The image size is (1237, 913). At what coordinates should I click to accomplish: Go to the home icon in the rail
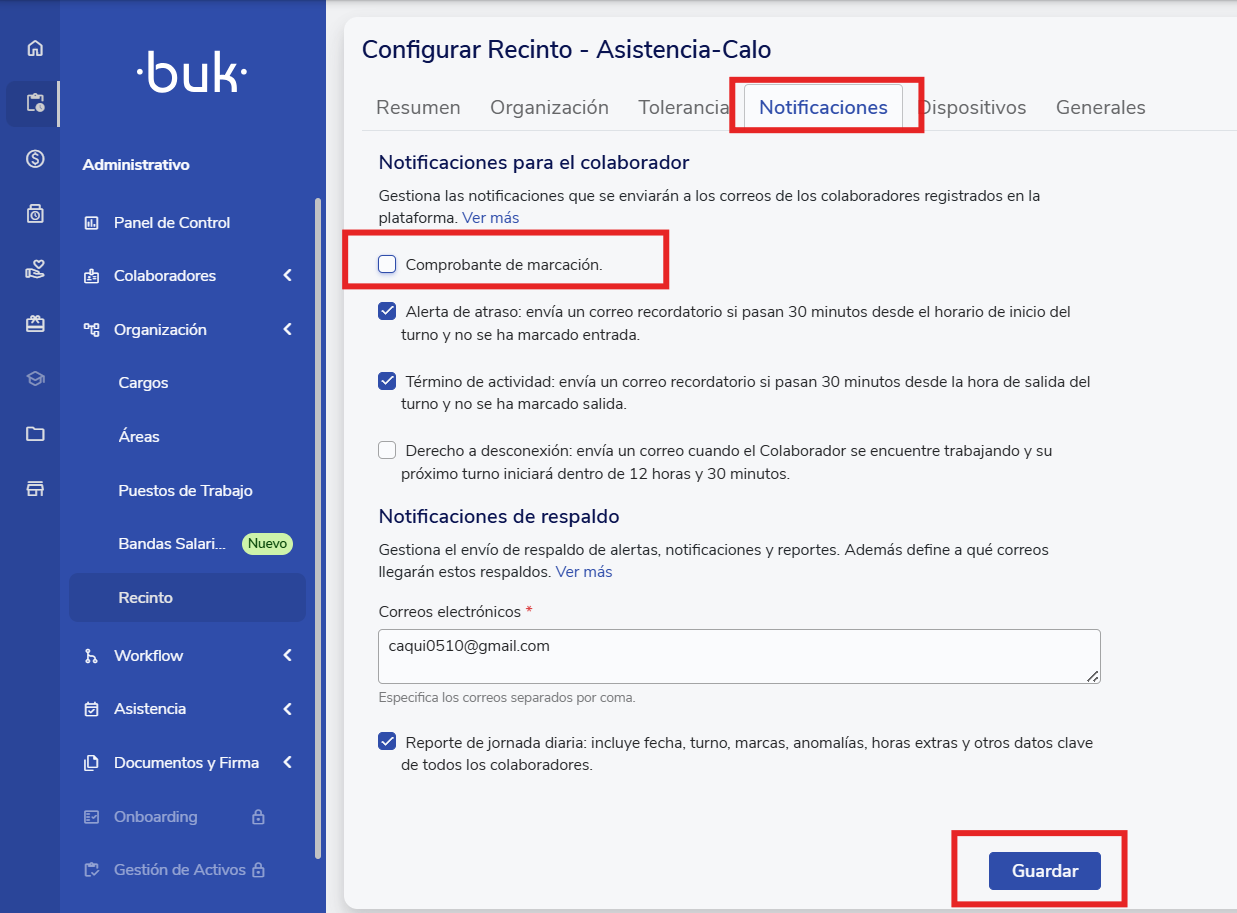(35, 48)
